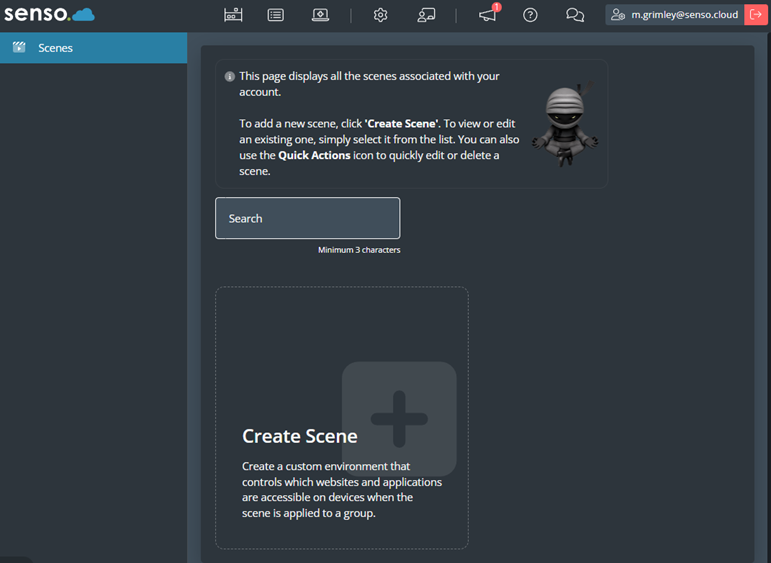Screen dimensions: 771x563
Task: Click 'This page displays all the scenes' text
Action: (x=369, y=84)
